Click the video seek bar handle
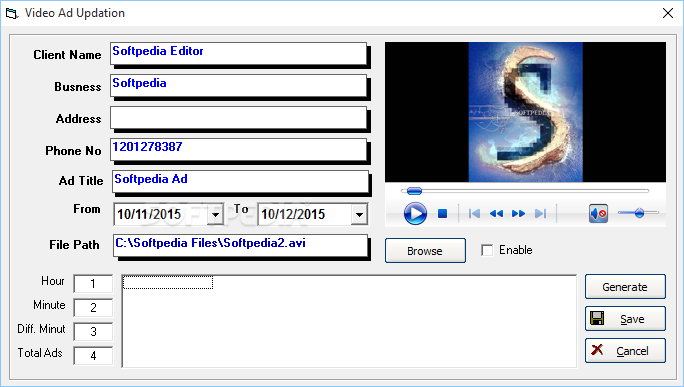 (414, 191)
